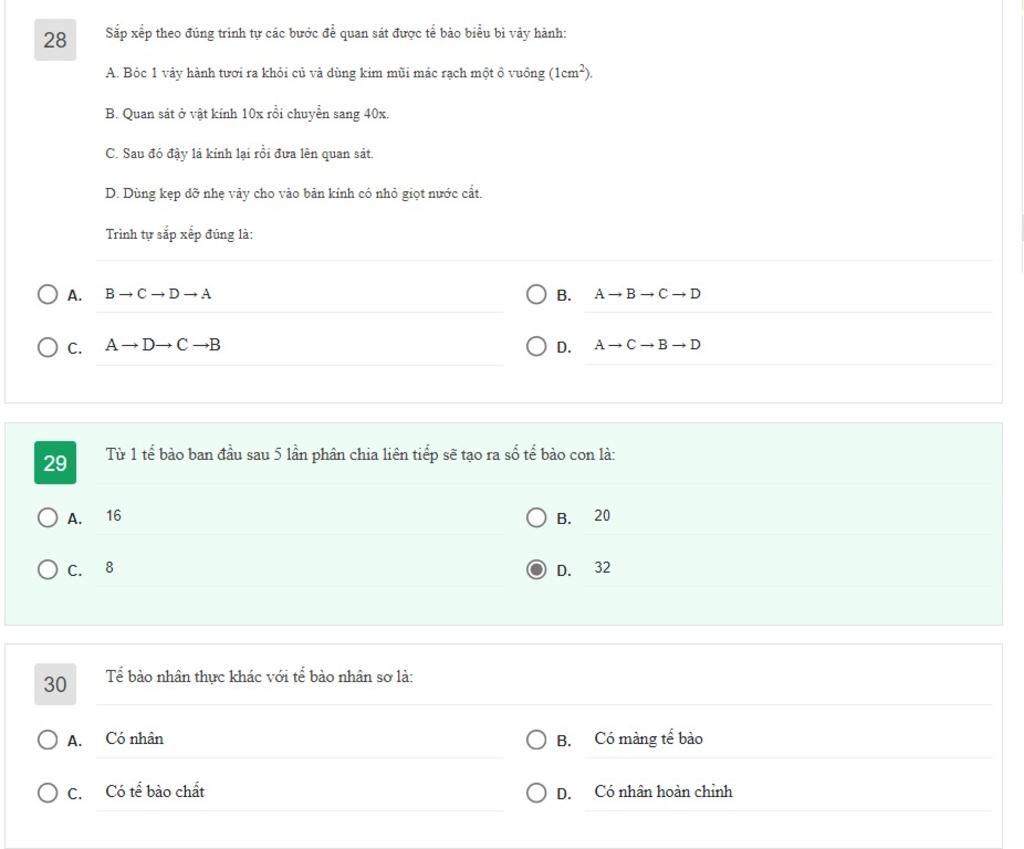Click answer text 'B → C → D → A'

(x=158, y=294)
